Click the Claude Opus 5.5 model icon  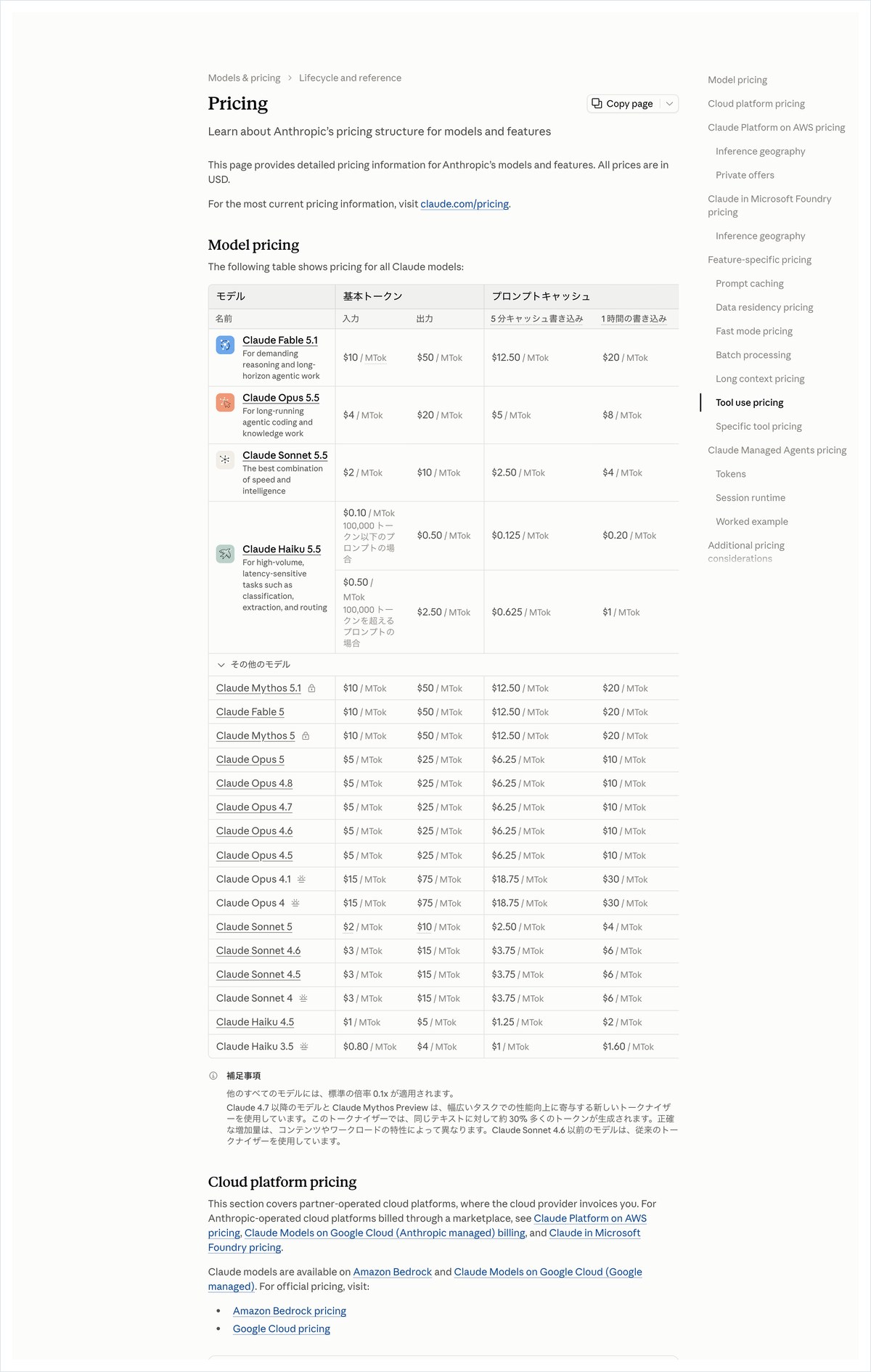point(225,402)
